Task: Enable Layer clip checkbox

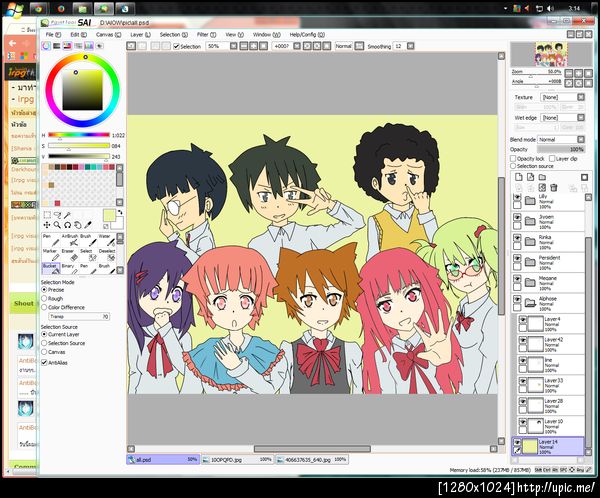Action: tap(552, 158)
